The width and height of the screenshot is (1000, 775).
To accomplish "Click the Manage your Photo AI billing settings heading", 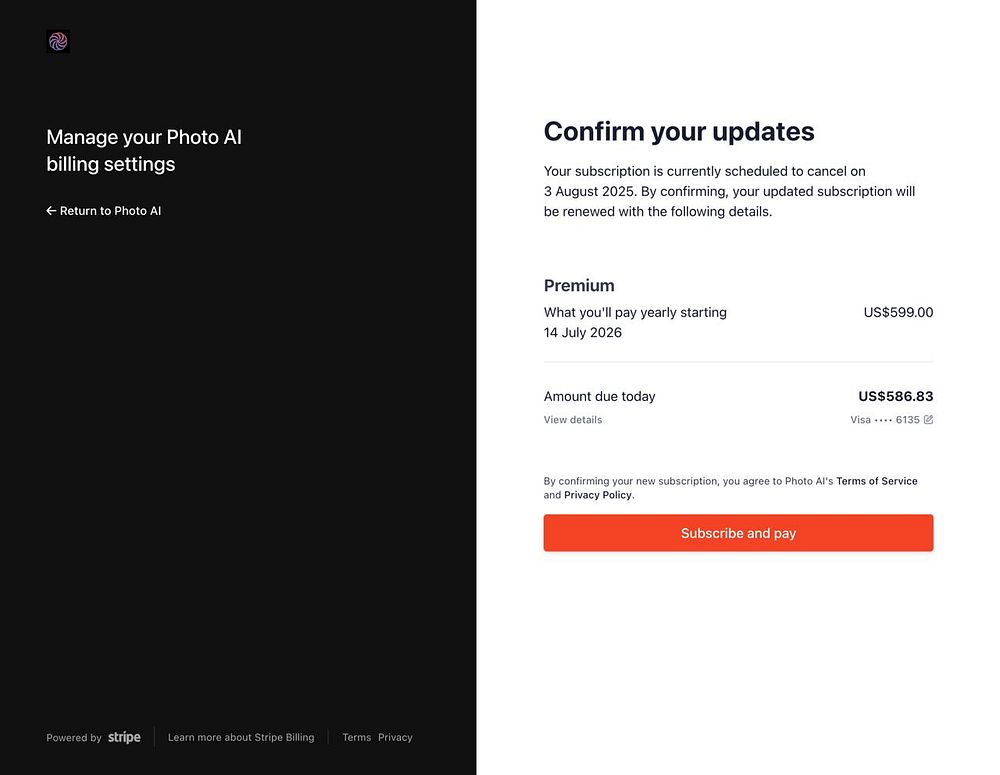I will 144,150.
